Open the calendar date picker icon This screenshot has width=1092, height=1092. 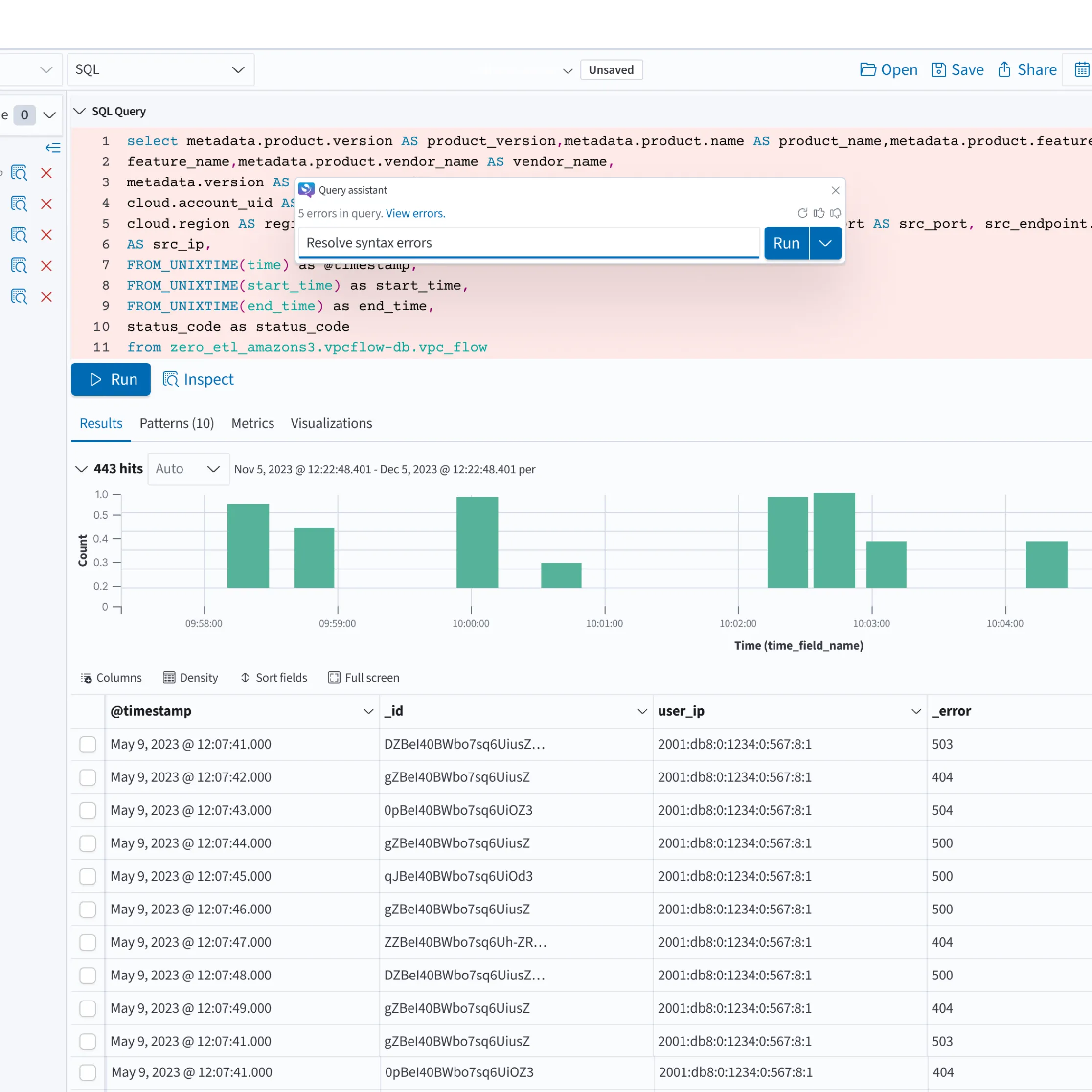1081,69
